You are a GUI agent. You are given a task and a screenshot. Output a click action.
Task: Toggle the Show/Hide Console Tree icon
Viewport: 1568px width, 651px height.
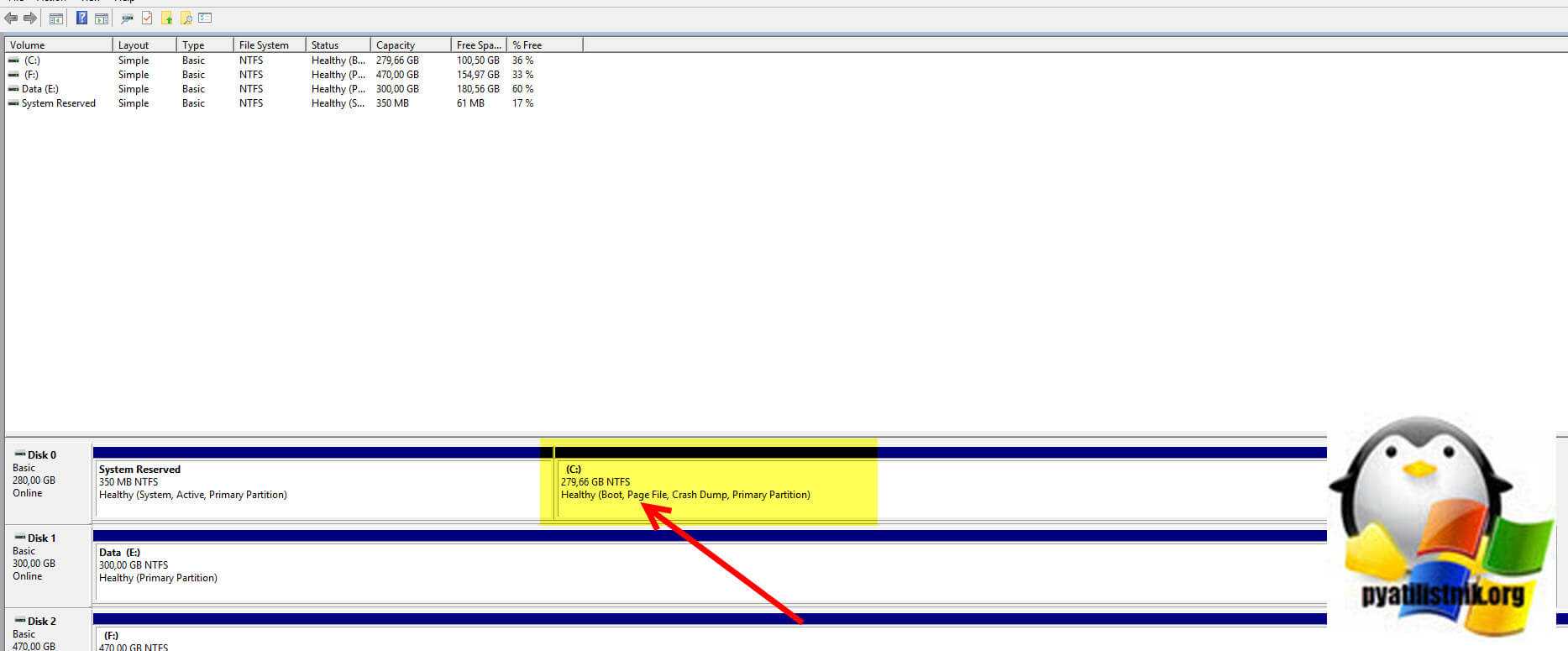click(x=56, y=18)
